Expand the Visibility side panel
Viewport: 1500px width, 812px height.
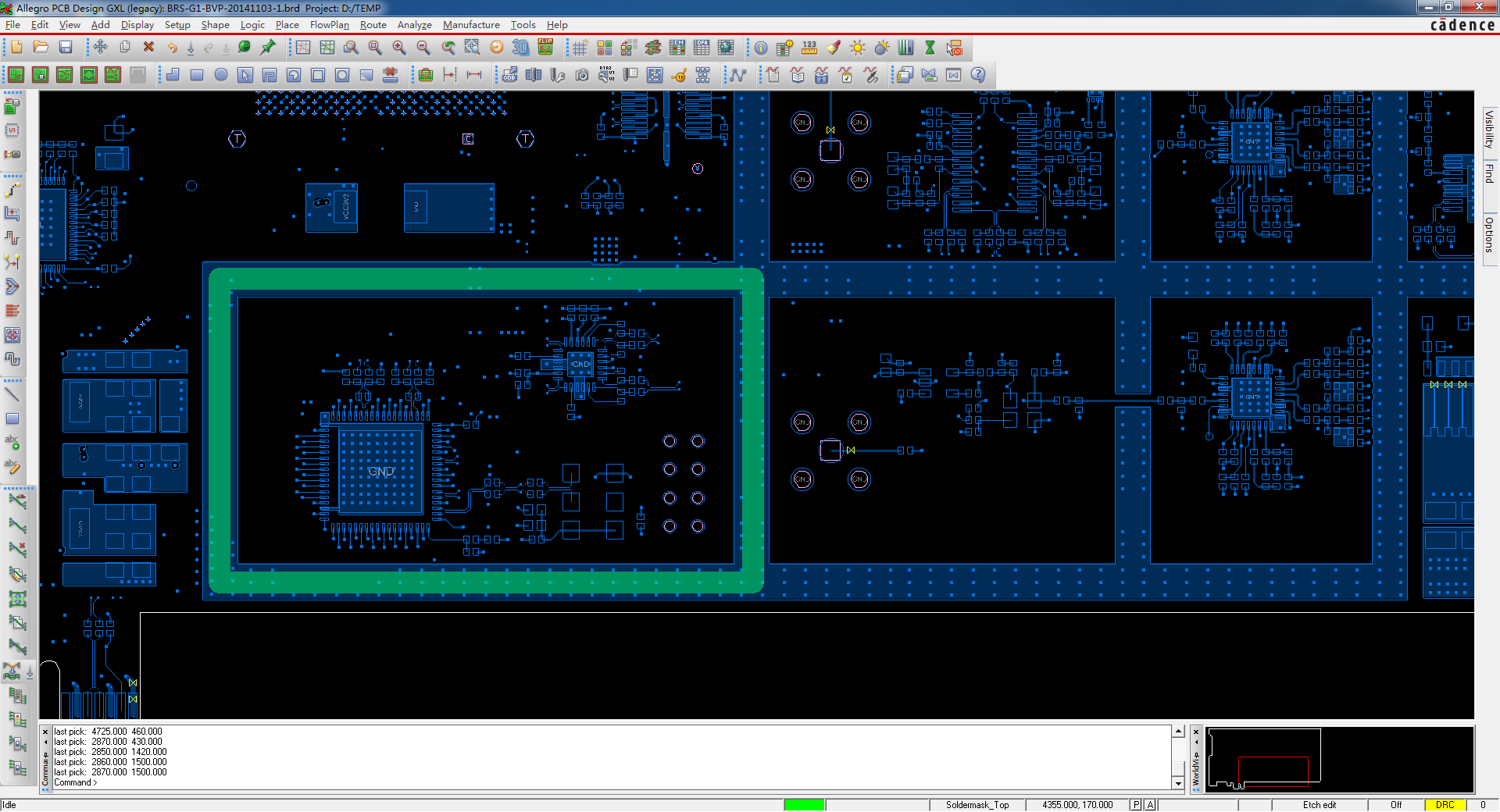click(1489, 129)
